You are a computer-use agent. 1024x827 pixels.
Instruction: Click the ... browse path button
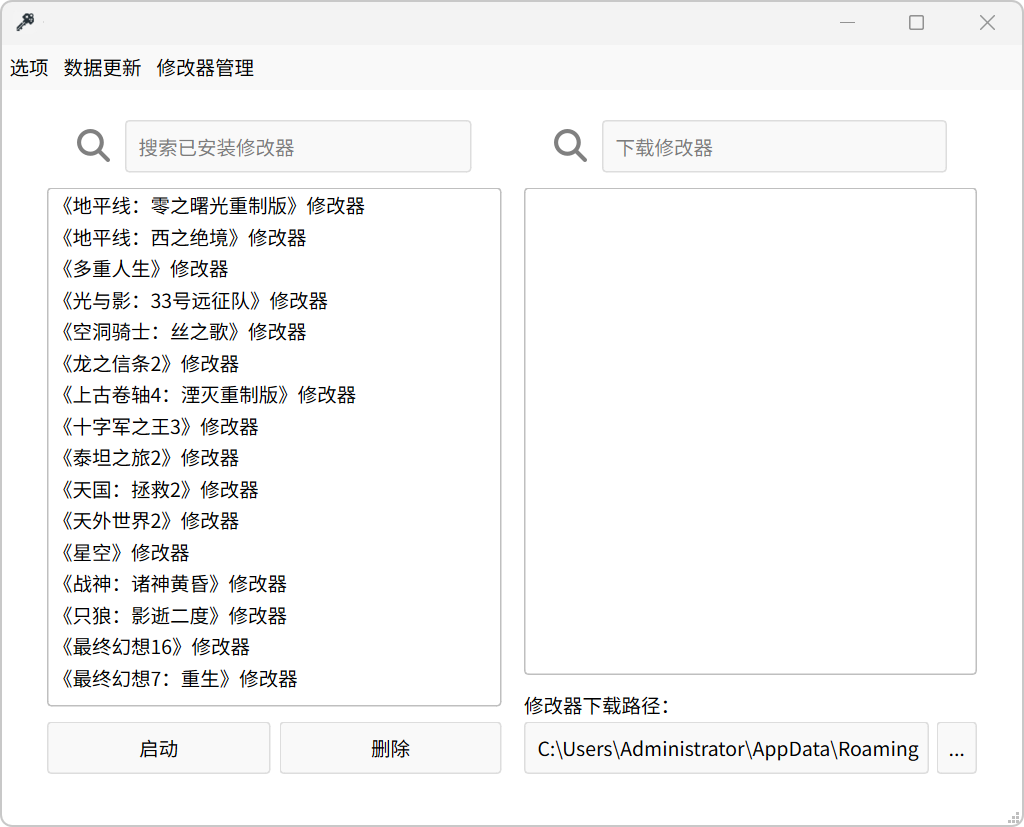click(x=957, y=748)
